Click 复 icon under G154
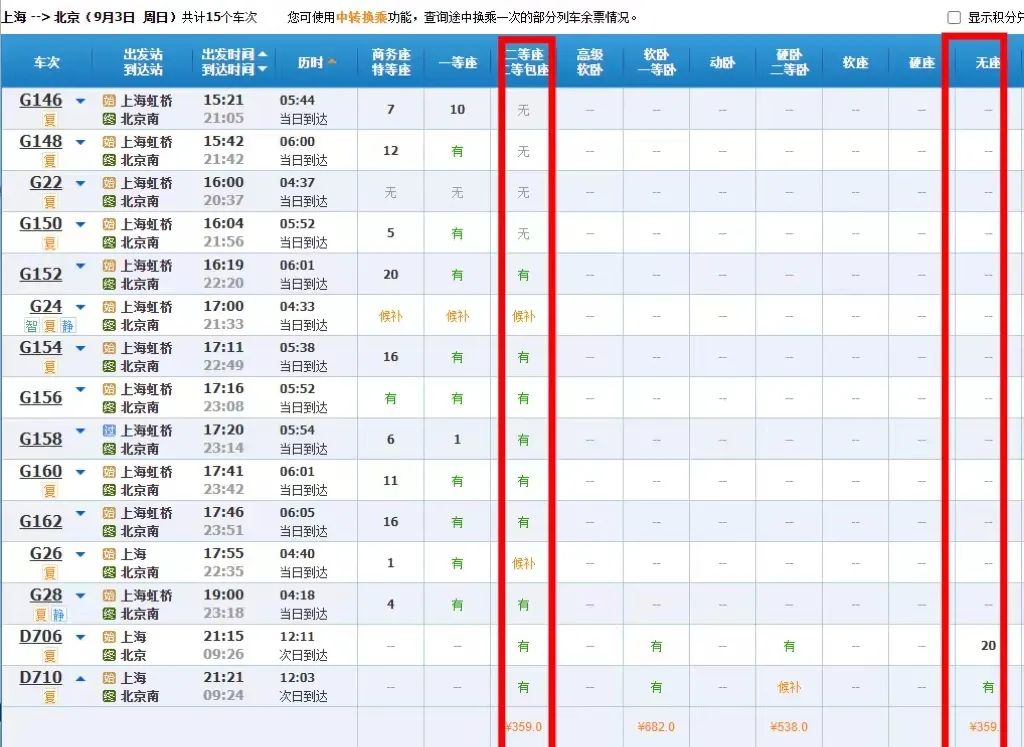The image size is (1024, 747). pyautogui.click(x=50, y=367)
